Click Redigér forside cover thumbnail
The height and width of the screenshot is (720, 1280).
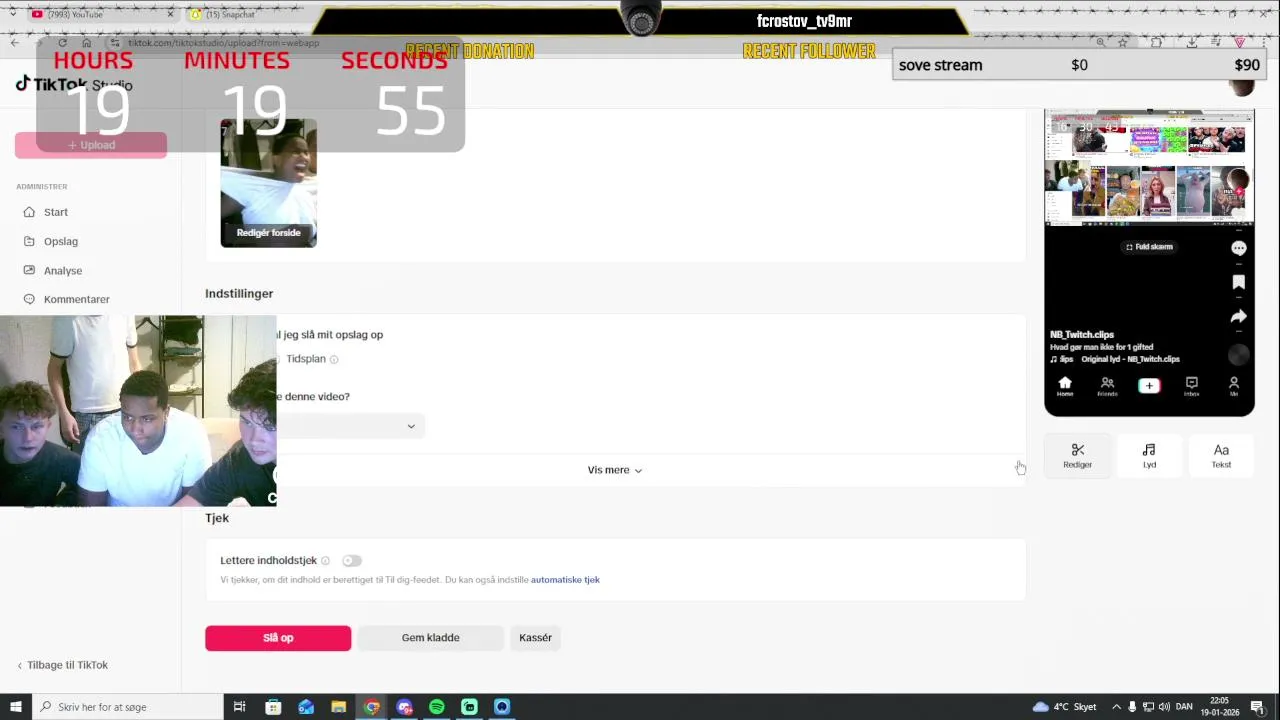pyautogui.click(x=268, y=183)
